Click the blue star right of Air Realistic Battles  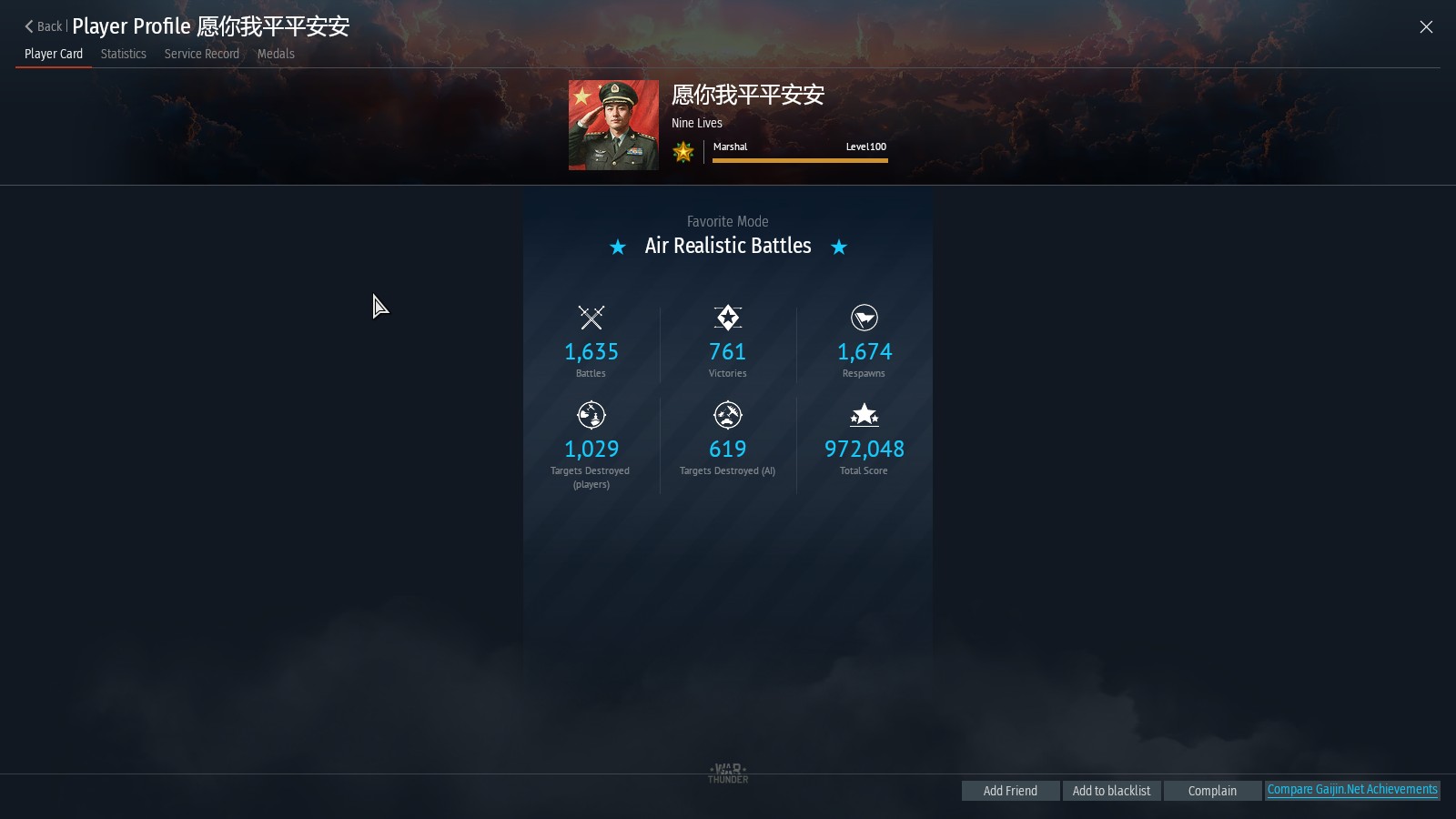click(x=839, y=247)
